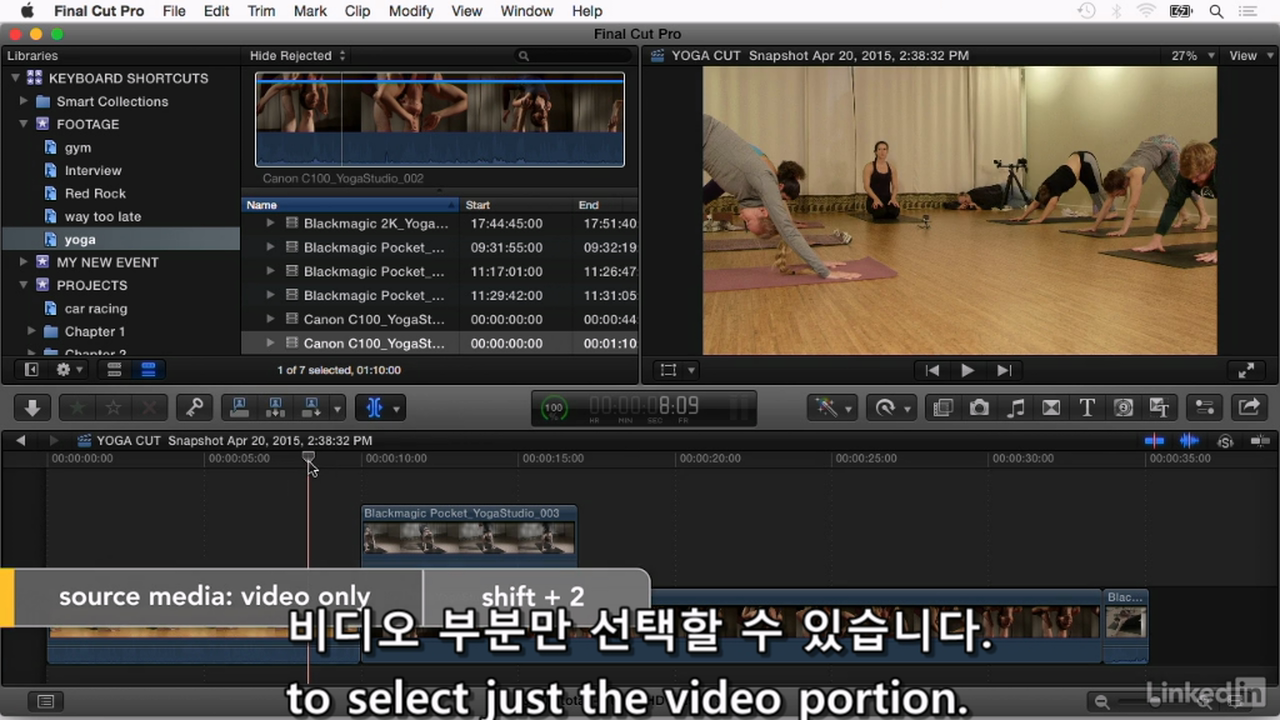Viewport: 1280px width, 720px height.
Task: Open the Modify menu
Action: pyautogui.click(x=411, y=11)
